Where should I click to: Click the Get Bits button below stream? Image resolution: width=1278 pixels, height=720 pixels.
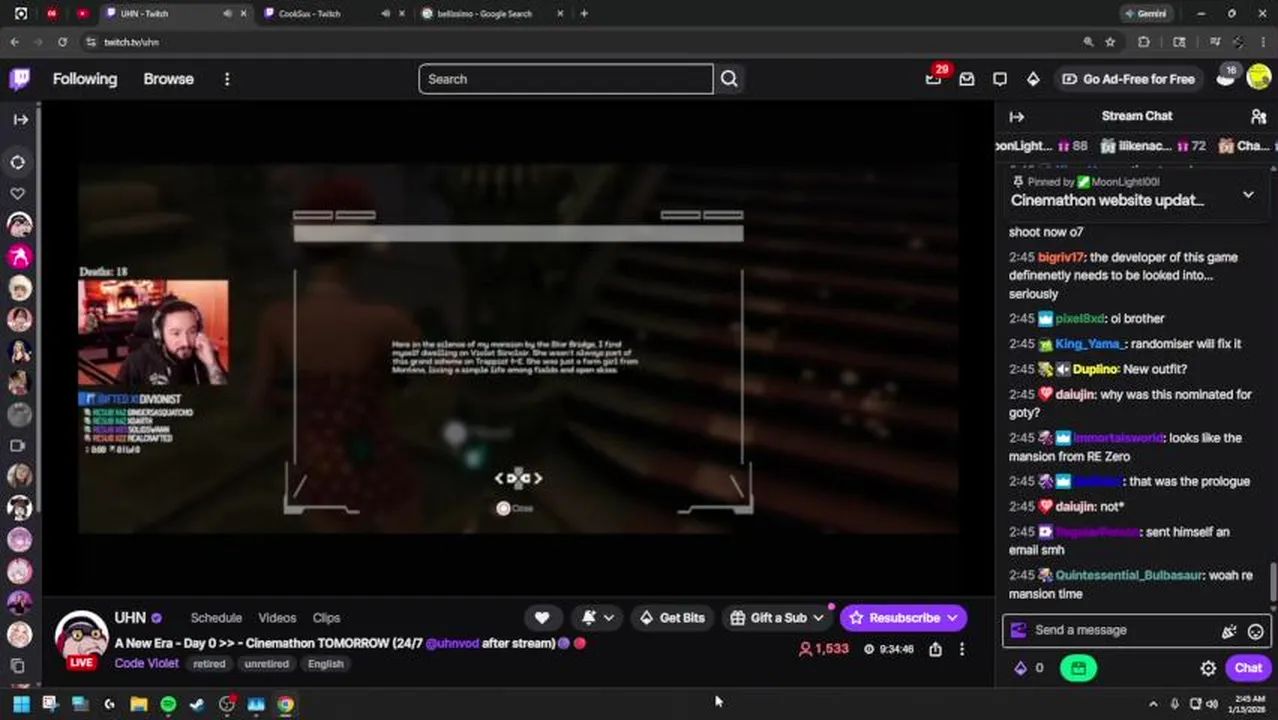click(671, 618)
